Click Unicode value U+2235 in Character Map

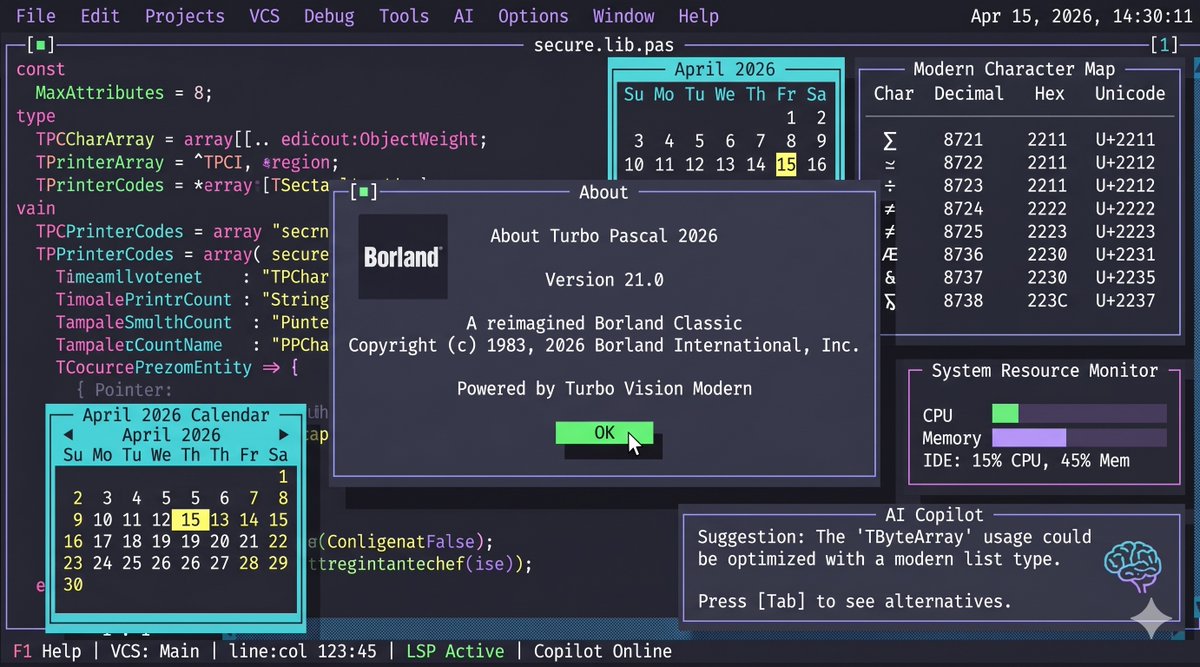pyautogui.click(x=1125, y=278)
